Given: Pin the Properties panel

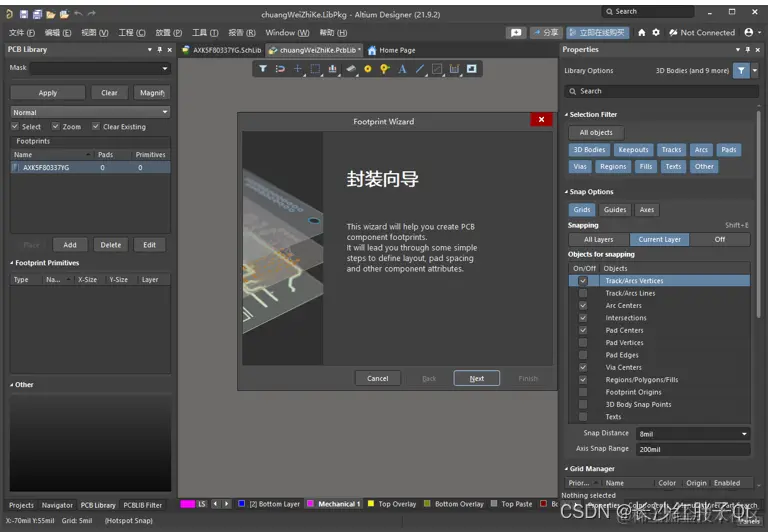Looking at the screenshot, I should [747, 49].
